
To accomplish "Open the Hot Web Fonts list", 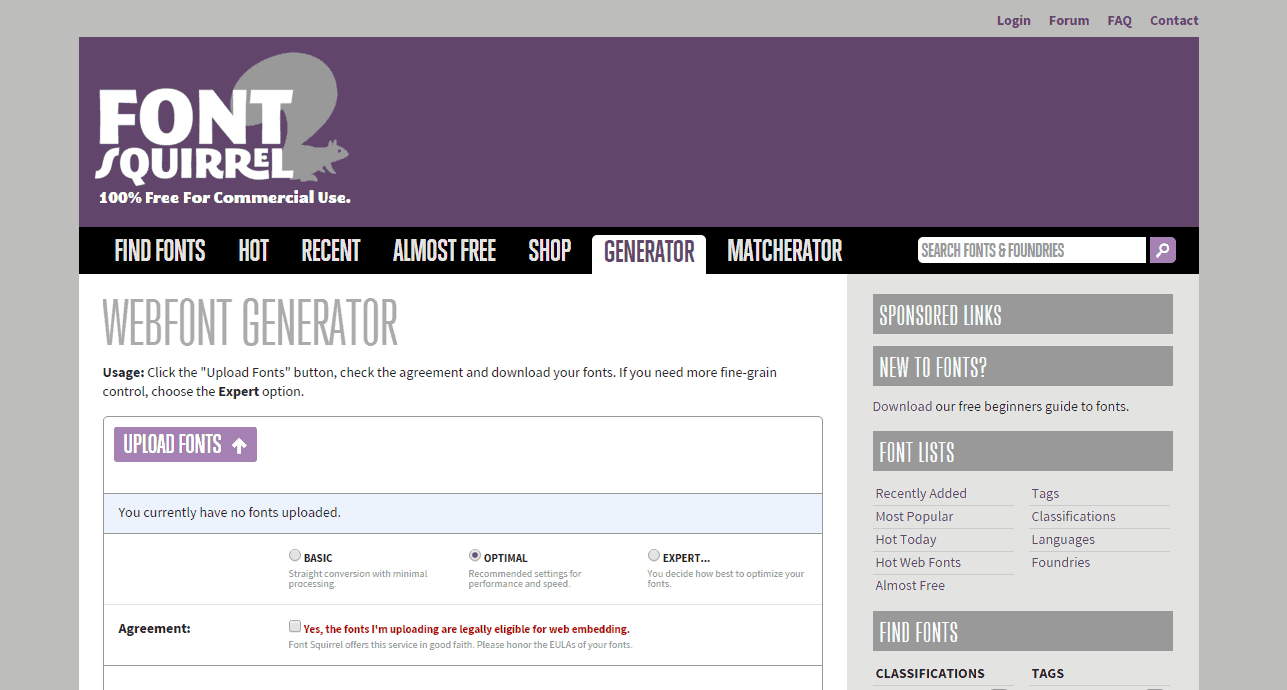I will click(x=918, y=563).
